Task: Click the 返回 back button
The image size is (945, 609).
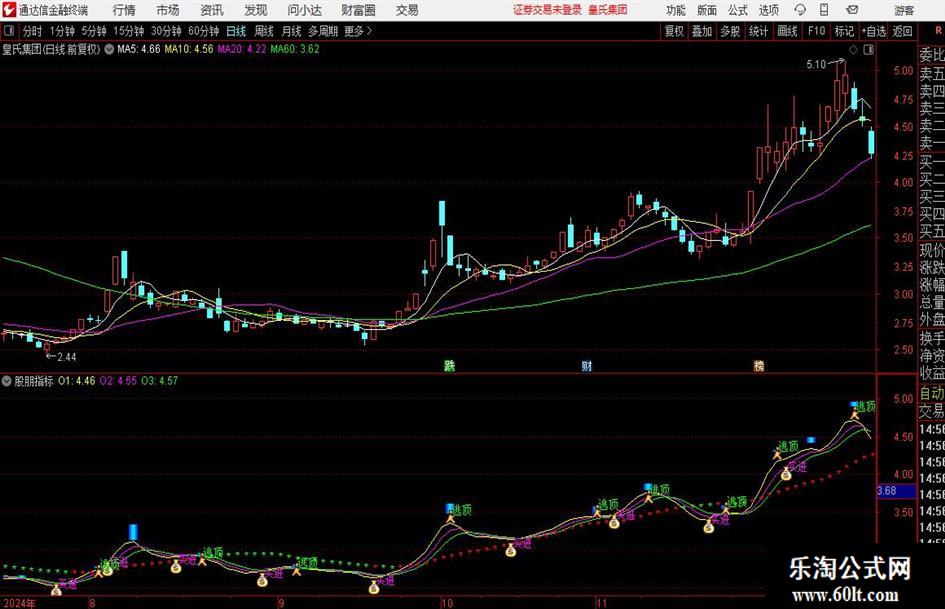Action: pos(902,31)
